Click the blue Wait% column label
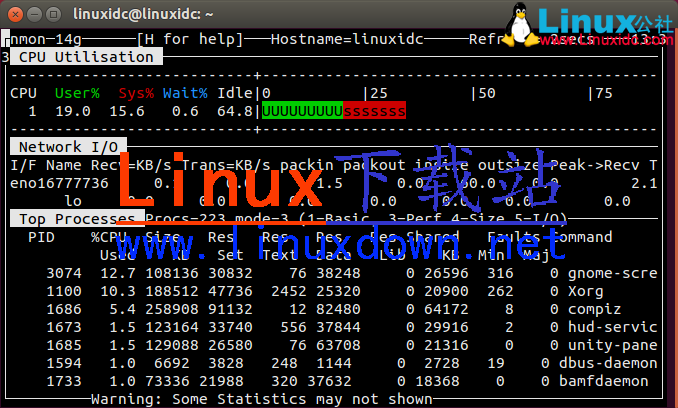678x408 pixels. click(185, 93)
